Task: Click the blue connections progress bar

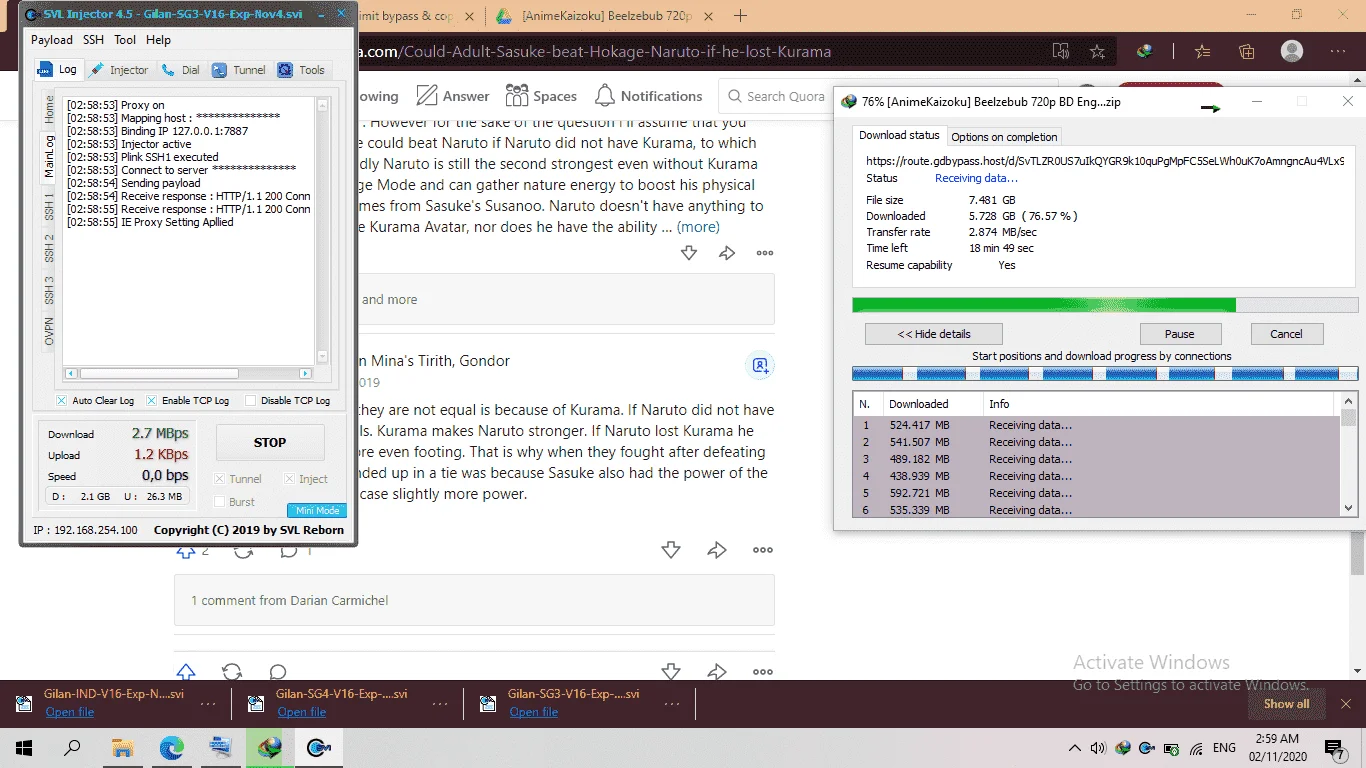Action: click(x=1105, y=373)
